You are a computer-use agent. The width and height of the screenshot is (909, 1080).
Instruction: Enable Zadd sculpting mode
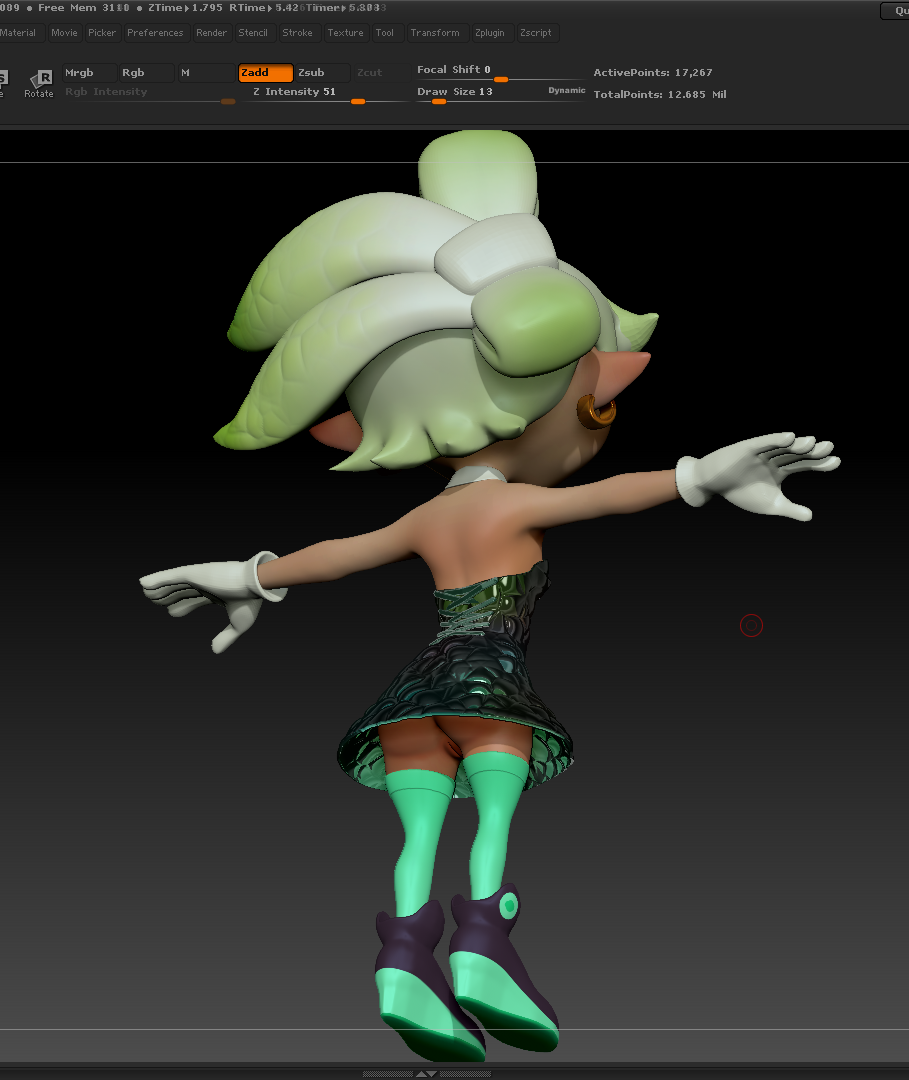(265, 73)
